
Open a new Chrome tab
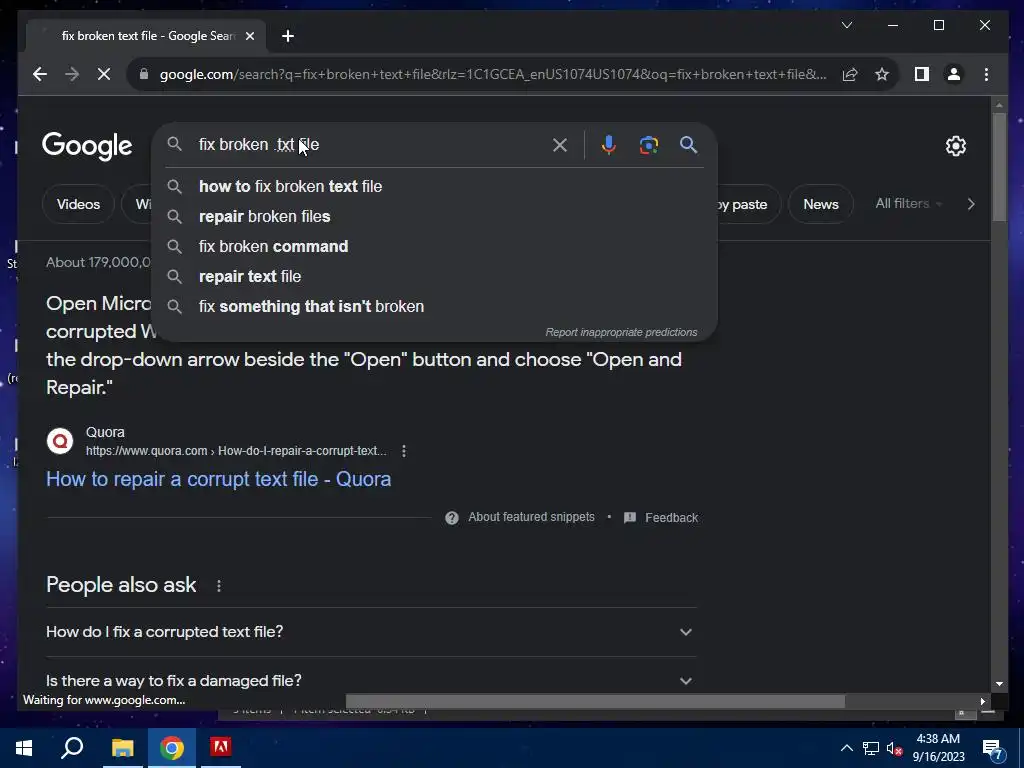288,36
